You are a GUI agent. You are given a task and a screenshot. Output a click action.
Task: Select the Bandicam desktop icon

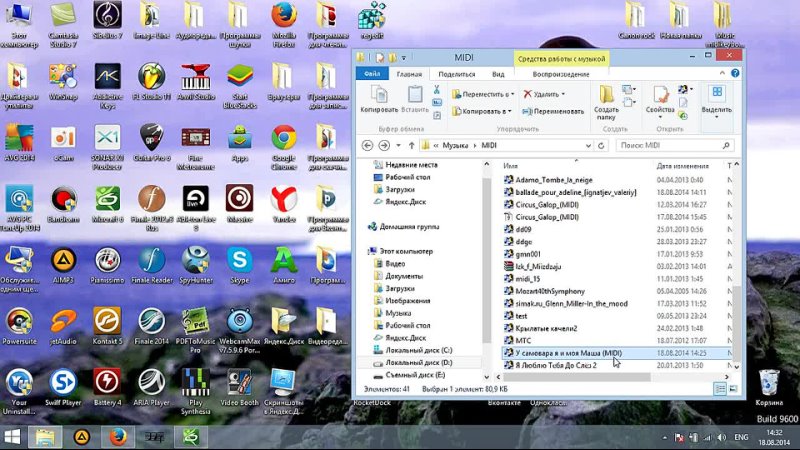pyautogui.click(x=63, y=205)
